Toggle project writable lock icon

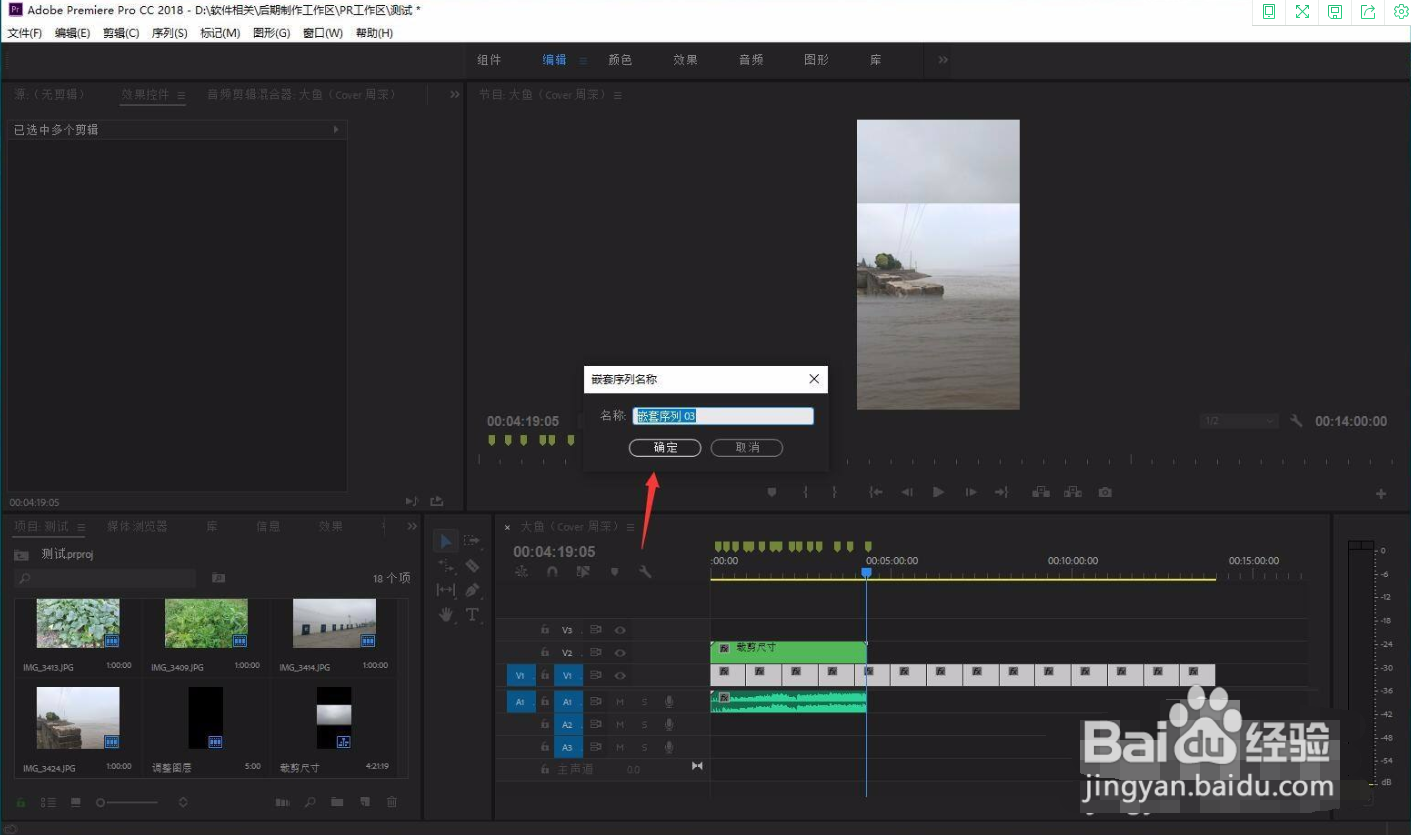tap(20, 802)
